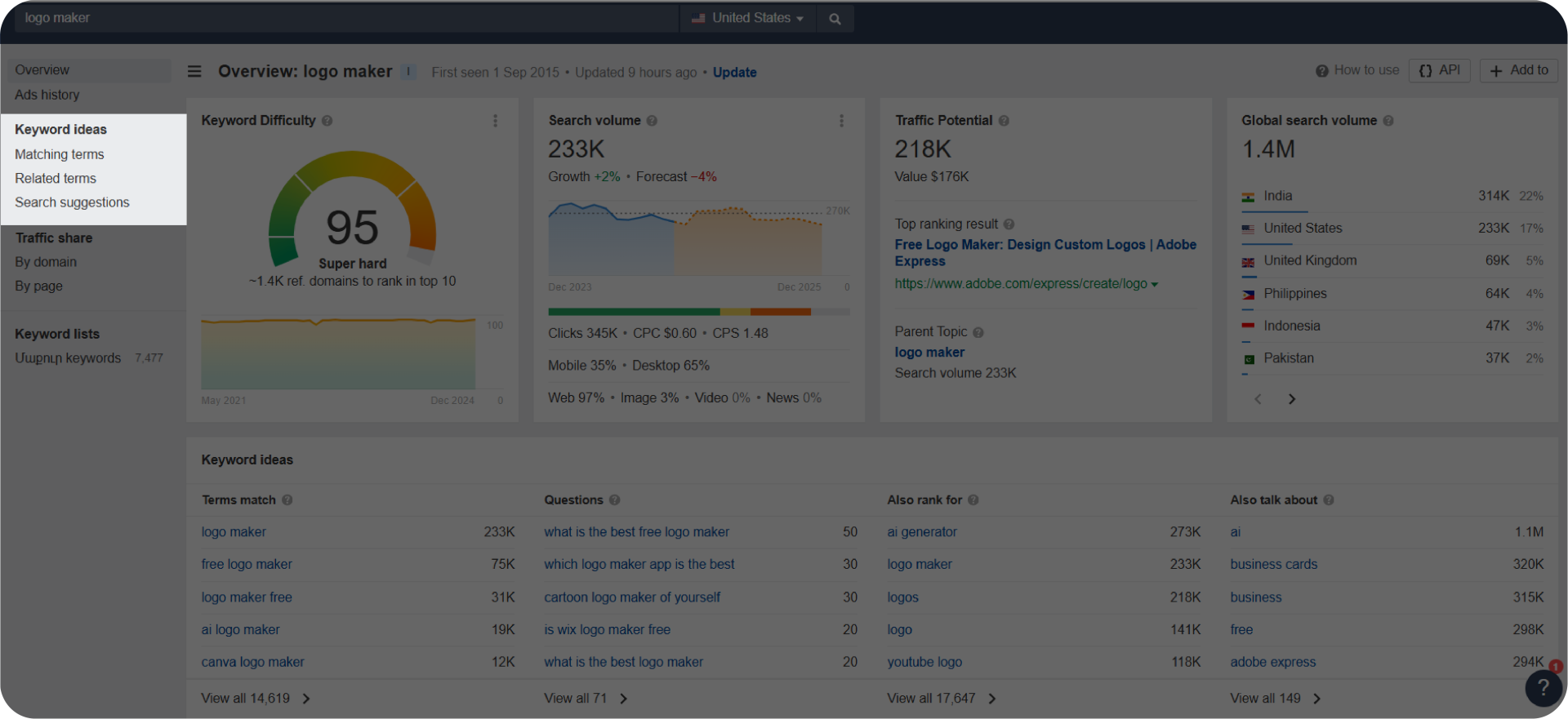Open Ads history in sidebar
1568x719 pixels.
(47, 95)
